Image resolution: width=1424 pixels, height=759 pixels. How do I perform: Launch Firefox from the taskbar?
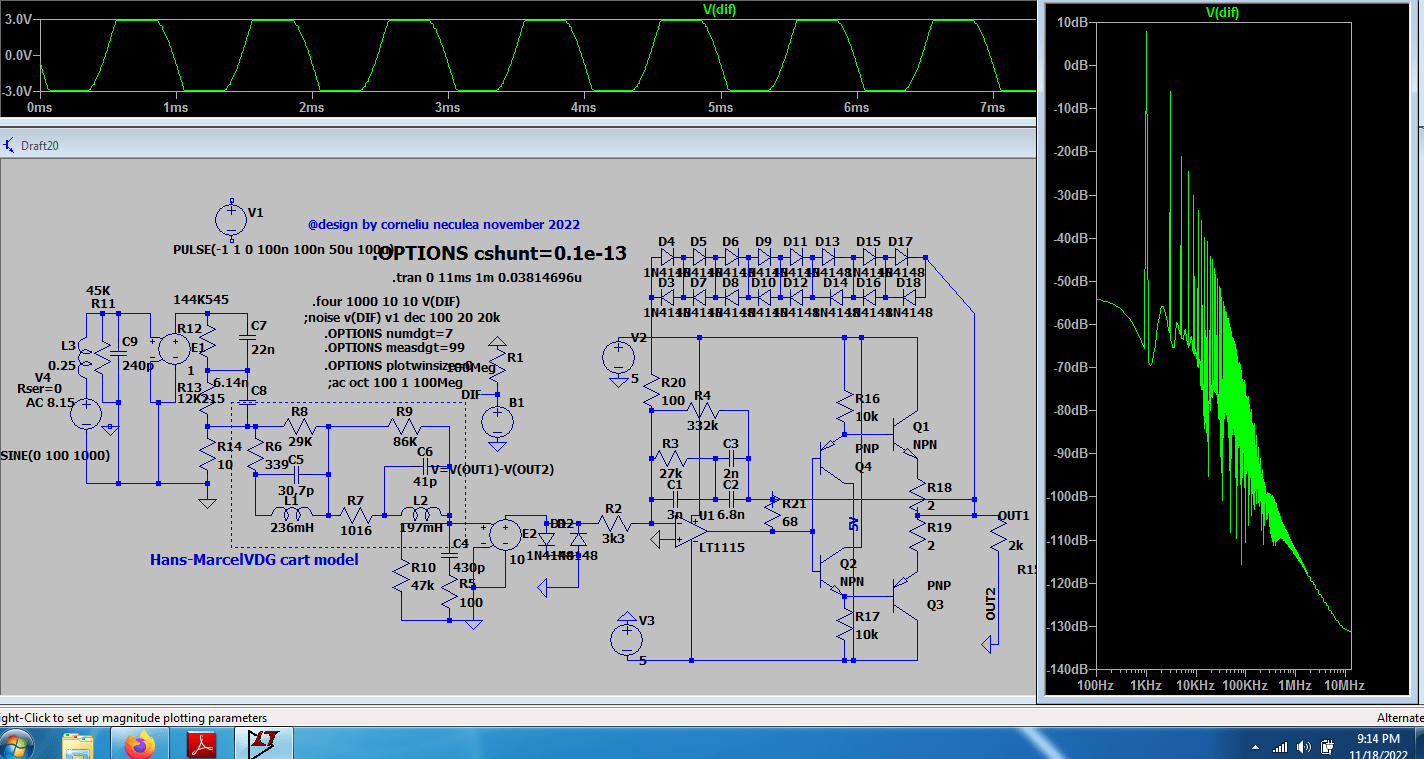[x=141, y=745]
